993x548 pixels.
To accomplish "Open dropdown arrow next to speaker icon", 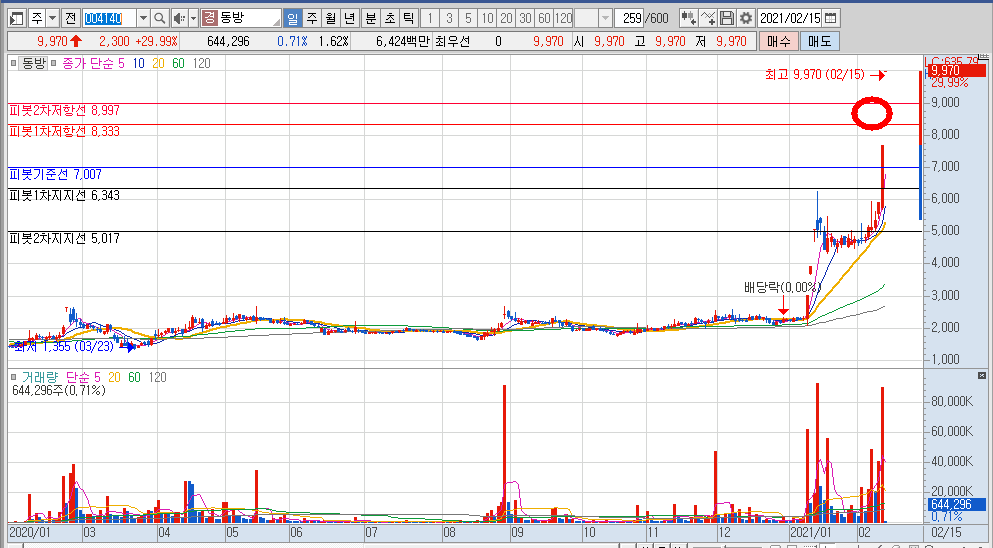I will tap(192, 18).
